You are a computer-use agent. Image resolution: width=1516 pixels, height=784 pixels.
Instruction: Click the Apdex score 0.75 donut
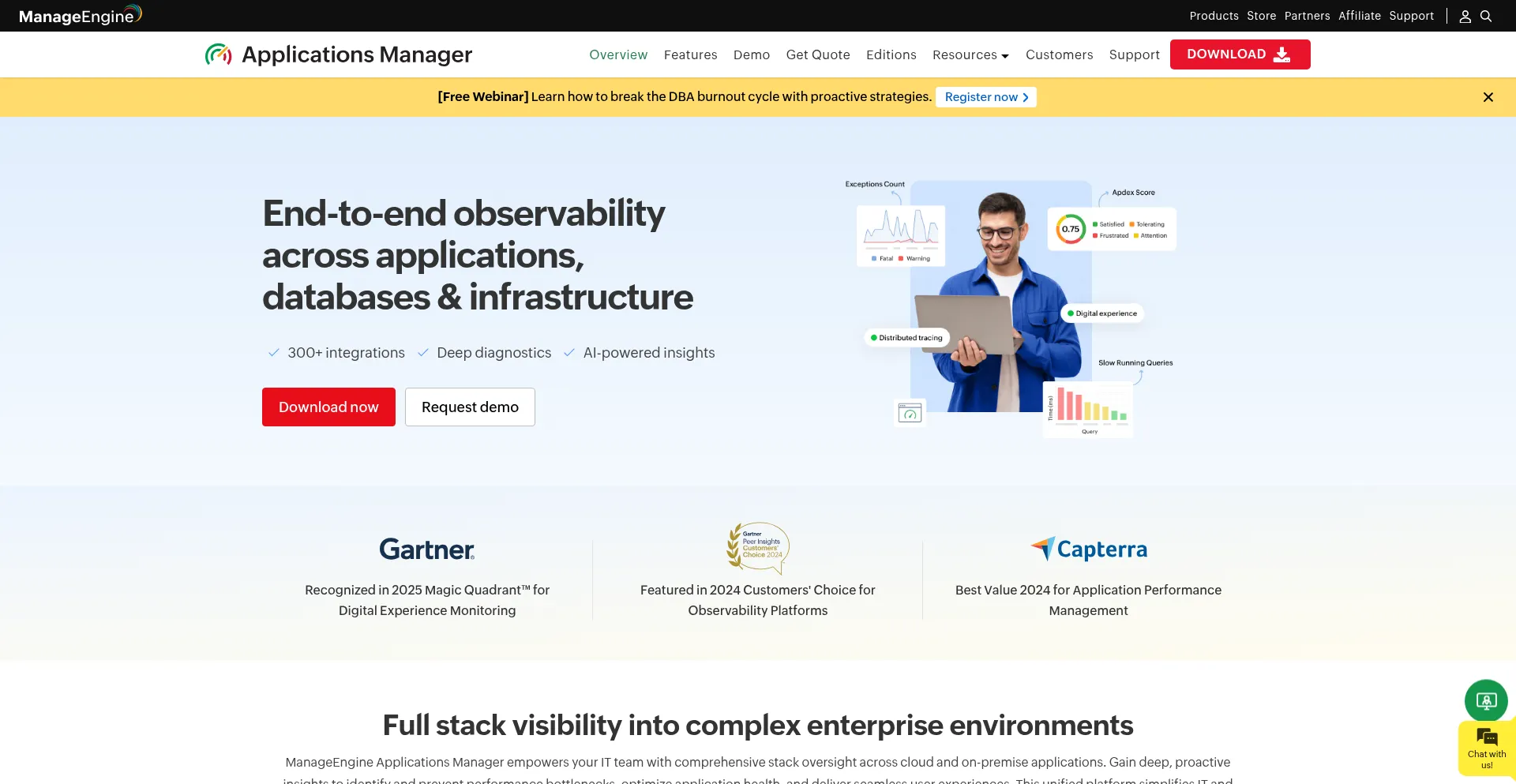(x=1071, y=229)
